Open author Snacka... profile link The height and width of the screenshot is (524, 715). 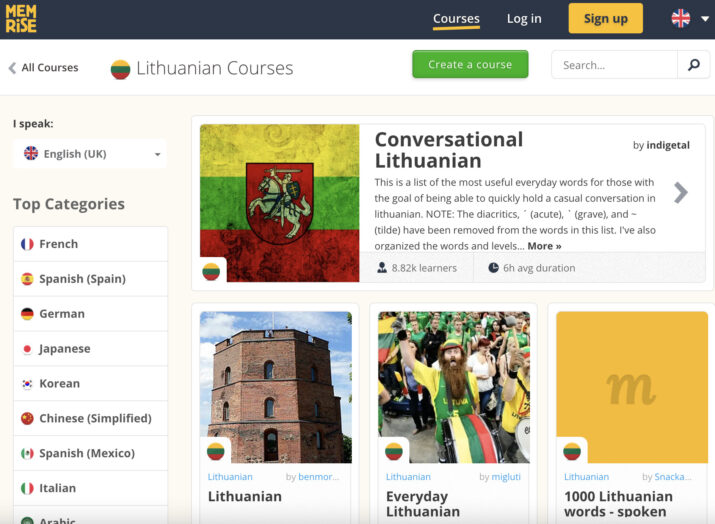click(x=673, y=477)
